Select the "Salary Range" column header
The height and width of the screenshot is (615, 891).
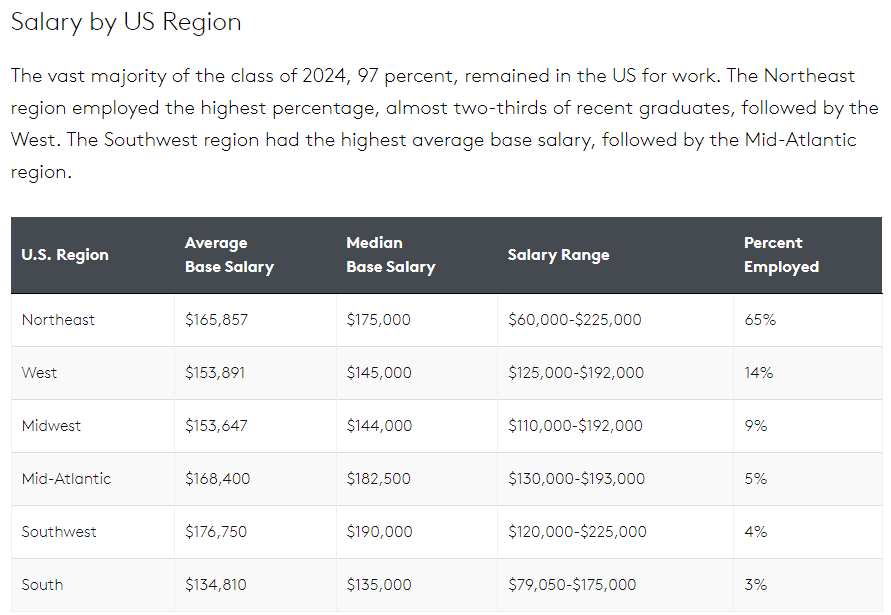558,255
